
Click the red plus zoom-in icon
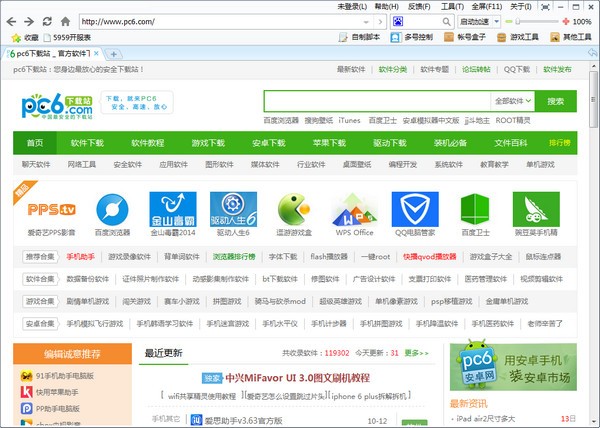pos(566,21)
